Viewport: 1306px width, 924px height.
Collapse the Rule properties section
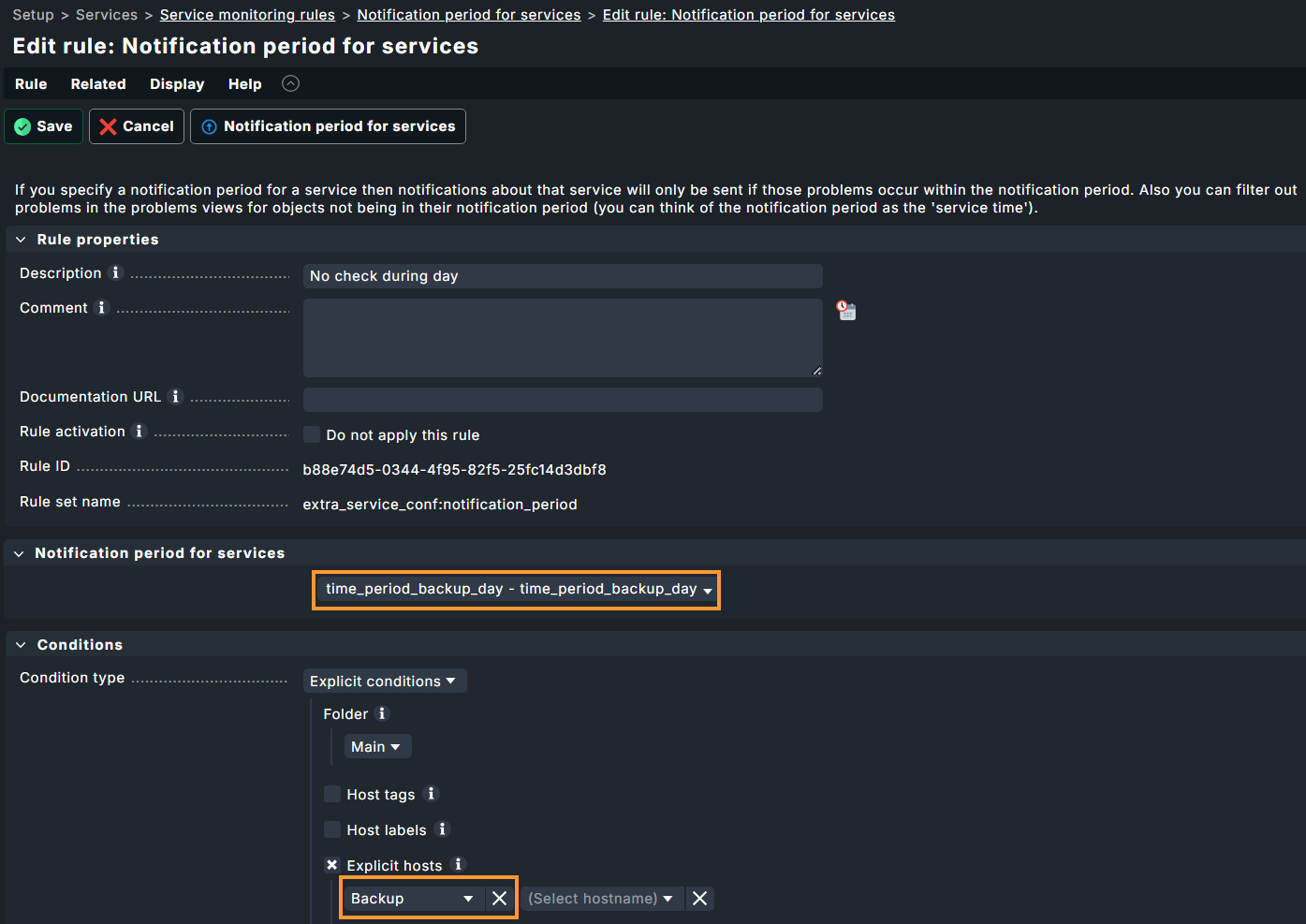tap(21, 240)
